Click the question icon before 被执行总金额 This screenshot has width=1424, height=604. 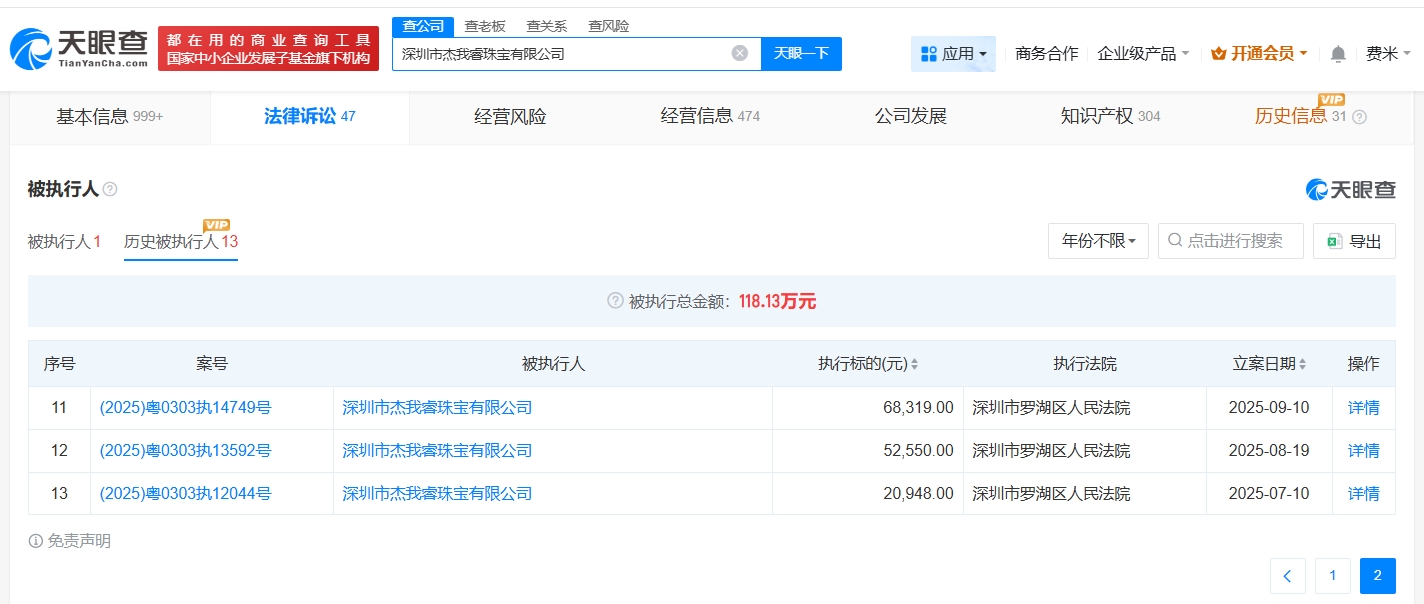(x=615, y=301)
